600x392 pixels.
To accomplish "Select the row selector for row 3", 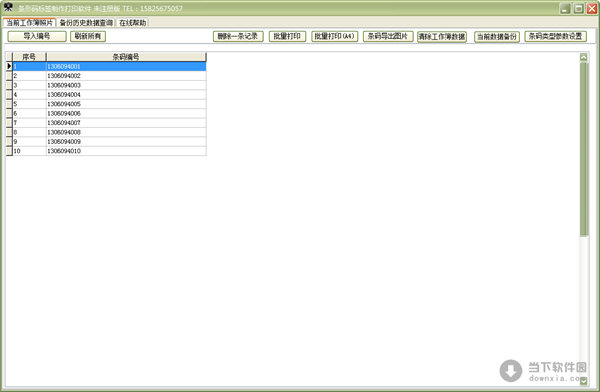I will [9, 85].
